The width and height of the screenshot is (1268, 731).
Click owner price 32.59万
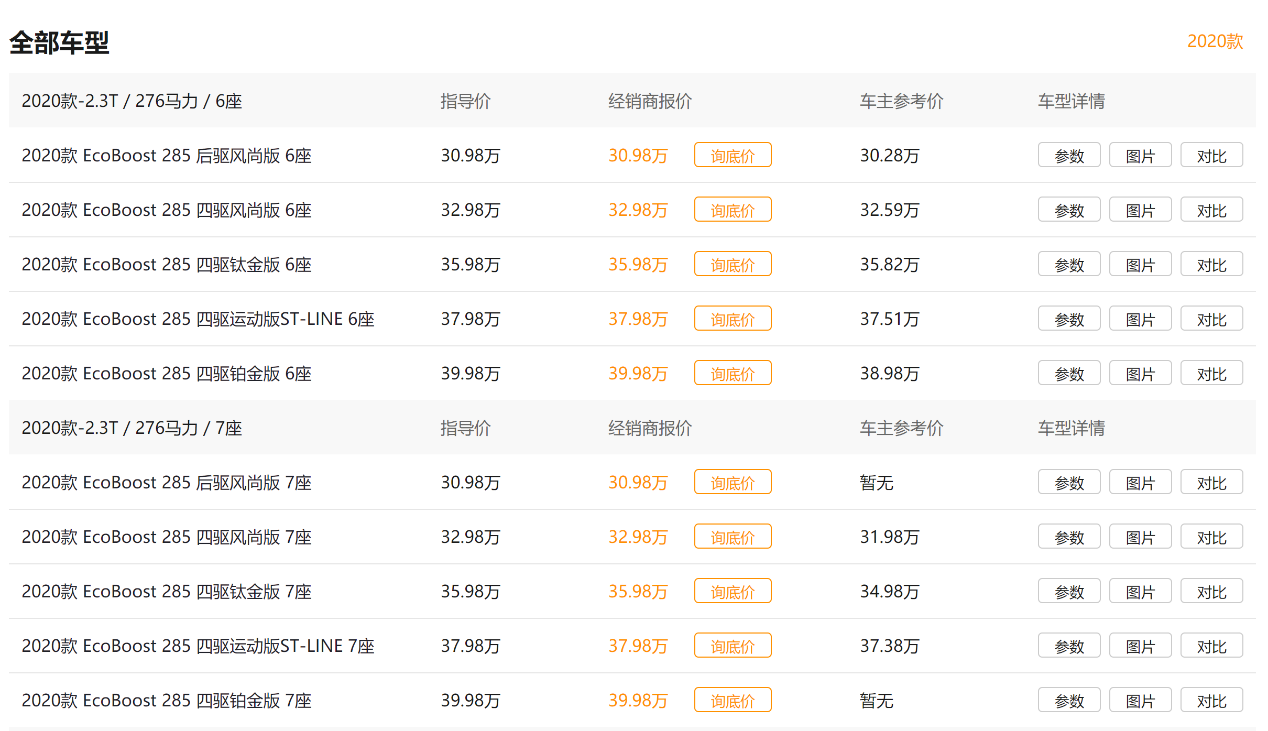pos(890,210)
